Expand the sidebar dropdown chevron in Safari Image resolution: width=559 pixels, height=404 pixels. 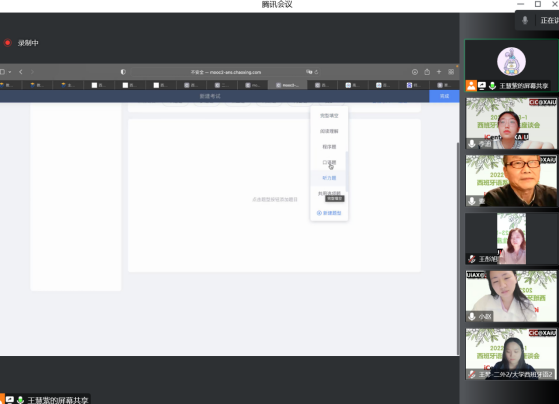click(10, 72)
